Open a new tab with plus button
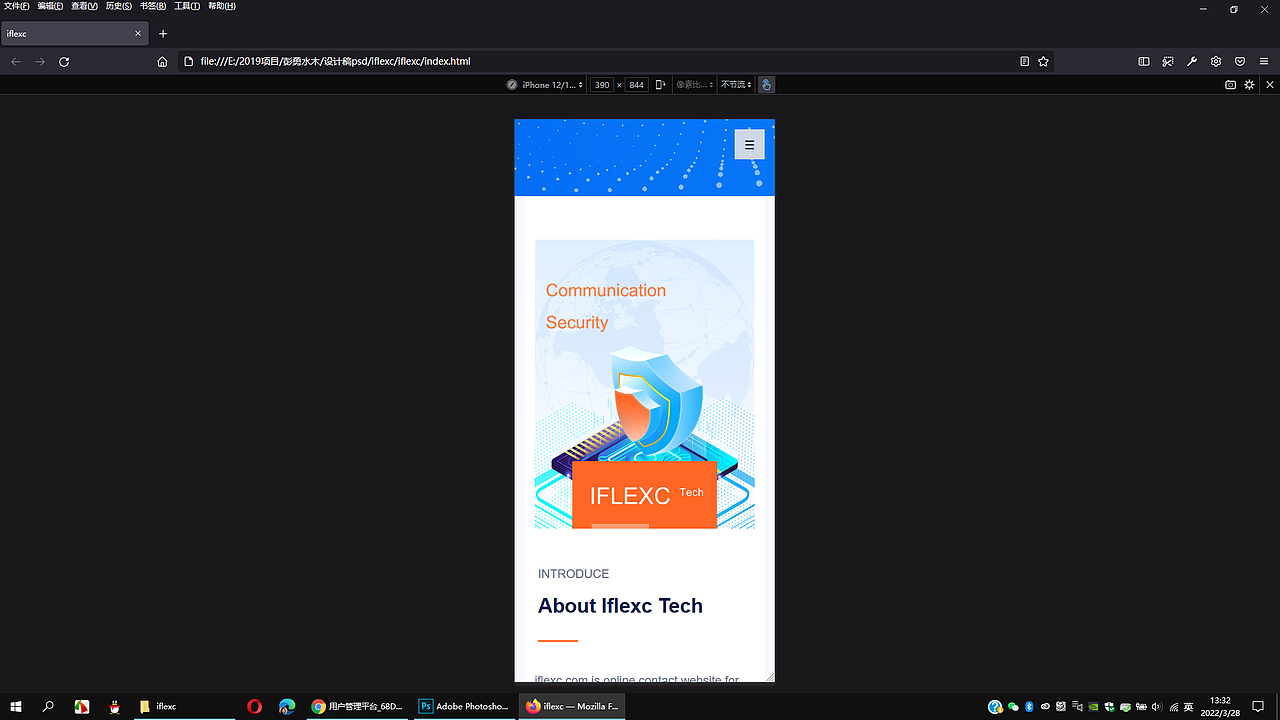The height and width of the screenshot is (720, 1280). 163,34
